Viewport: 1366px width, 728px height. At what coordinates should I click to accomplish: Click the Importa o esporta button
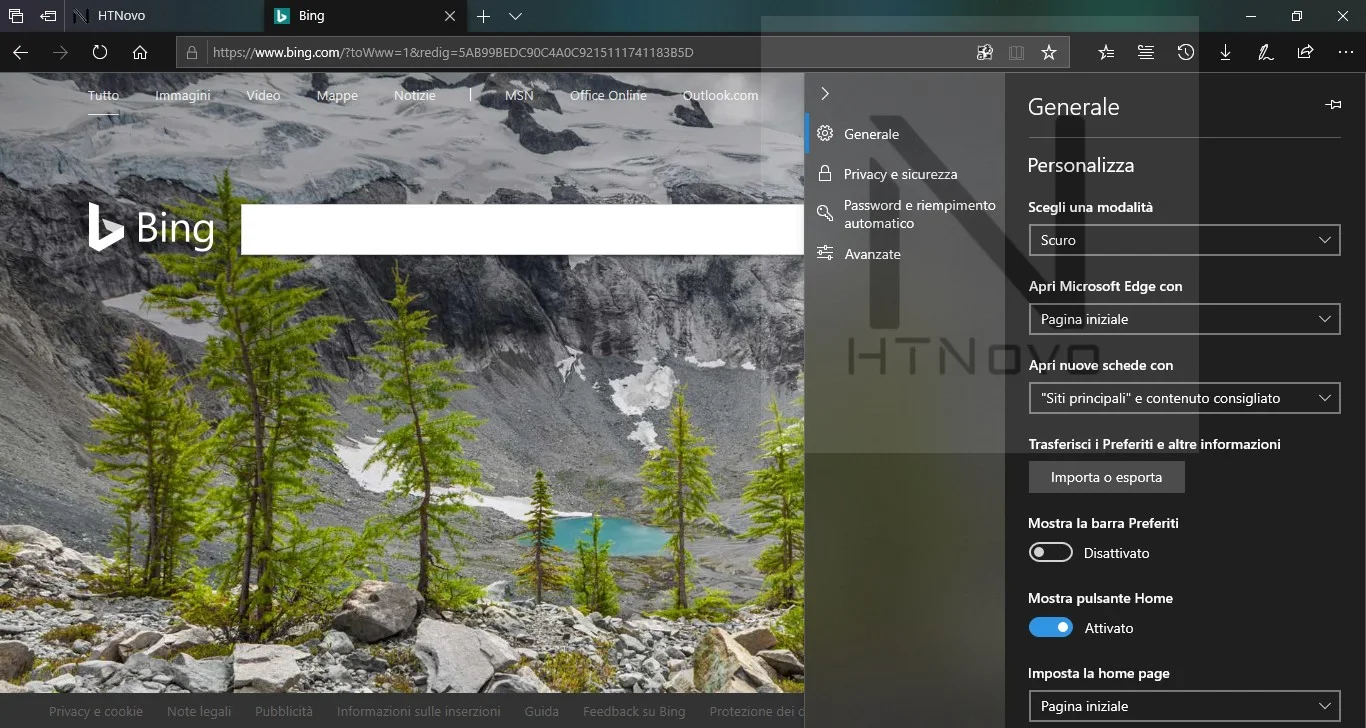point(1106,477)
